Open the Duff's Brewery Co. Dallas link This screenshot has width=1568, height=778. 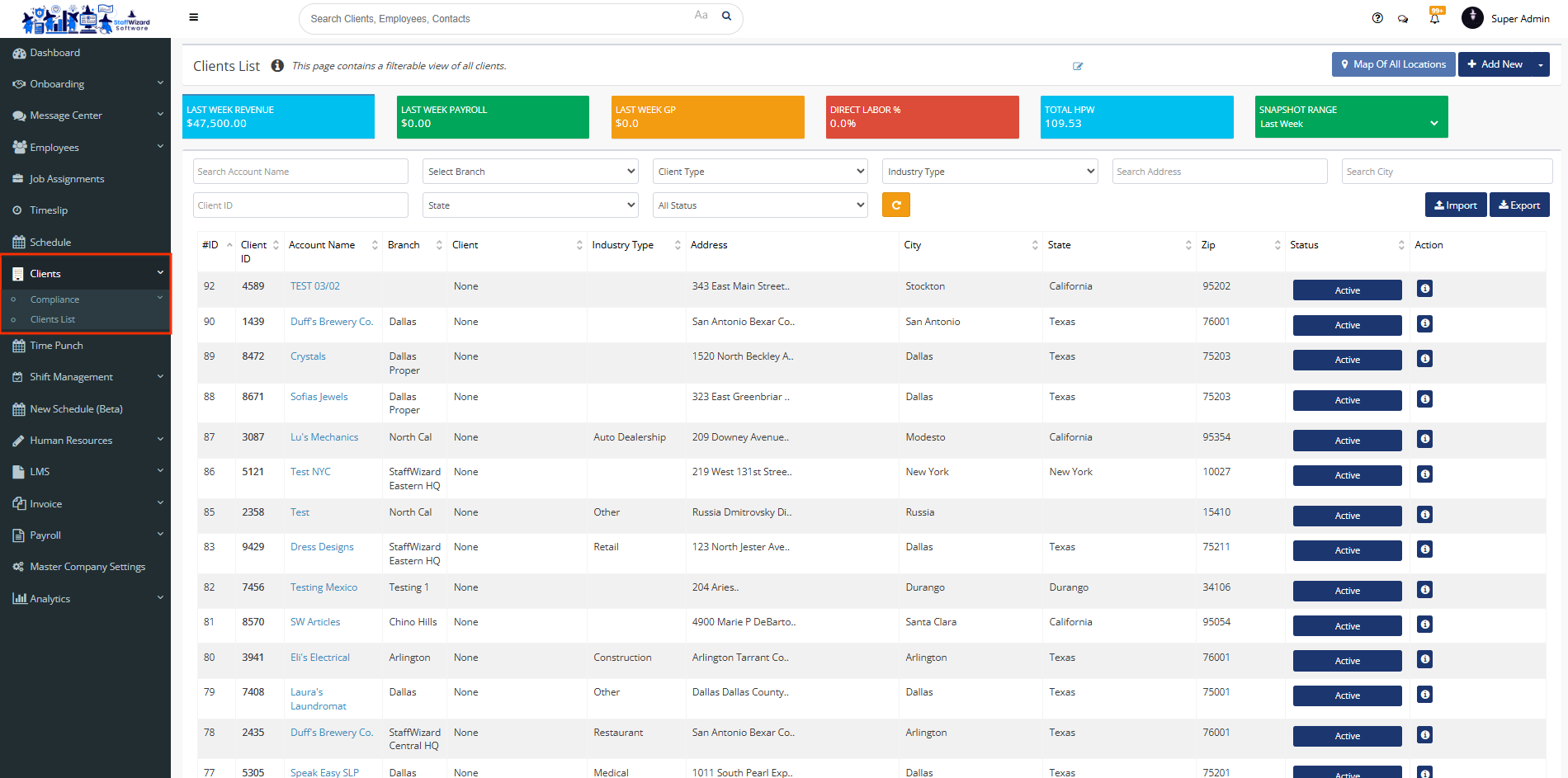(x=332, y=322)
